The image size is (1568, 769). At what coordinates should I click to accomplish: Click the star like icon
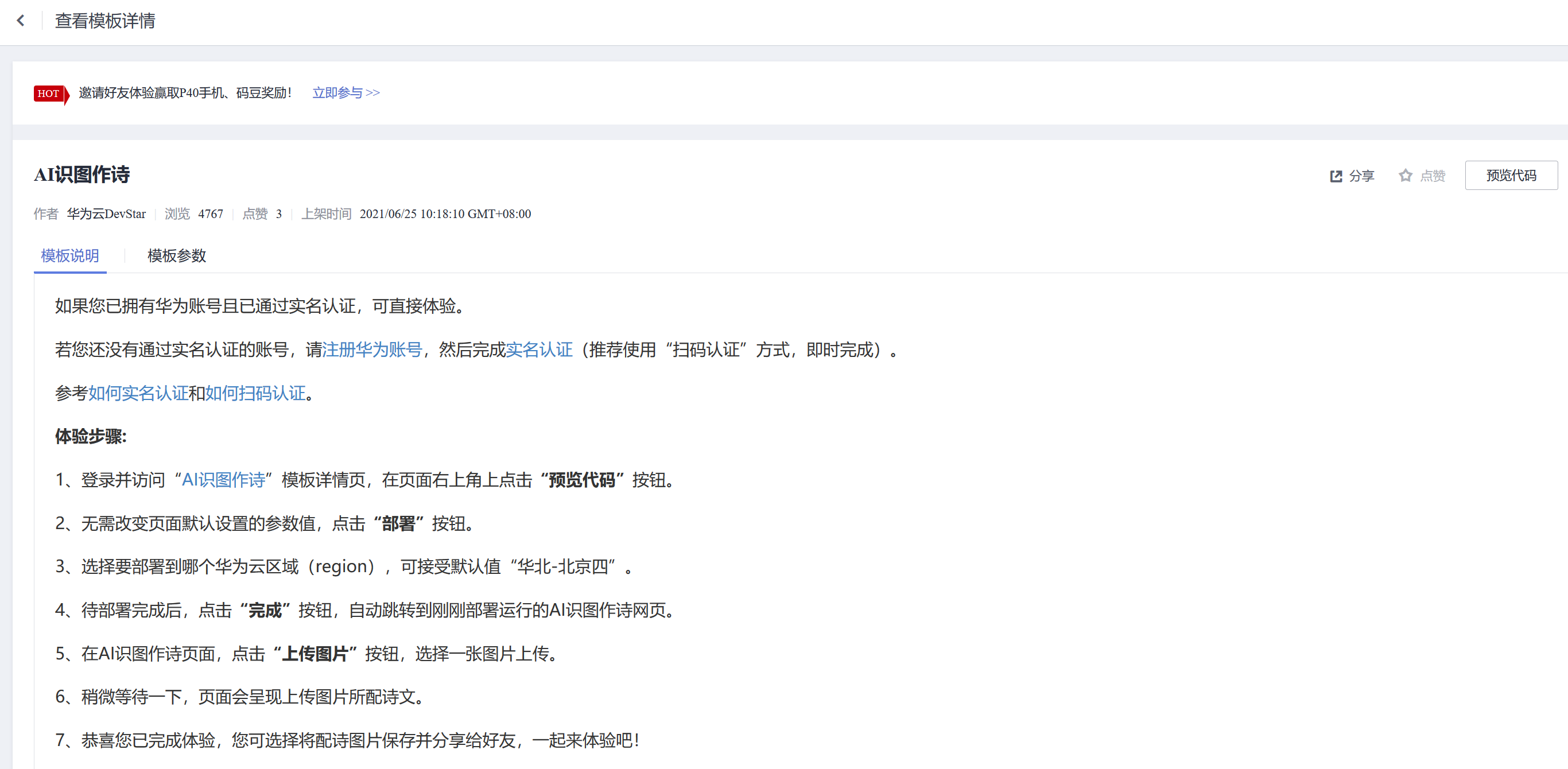pos(1405,176)
